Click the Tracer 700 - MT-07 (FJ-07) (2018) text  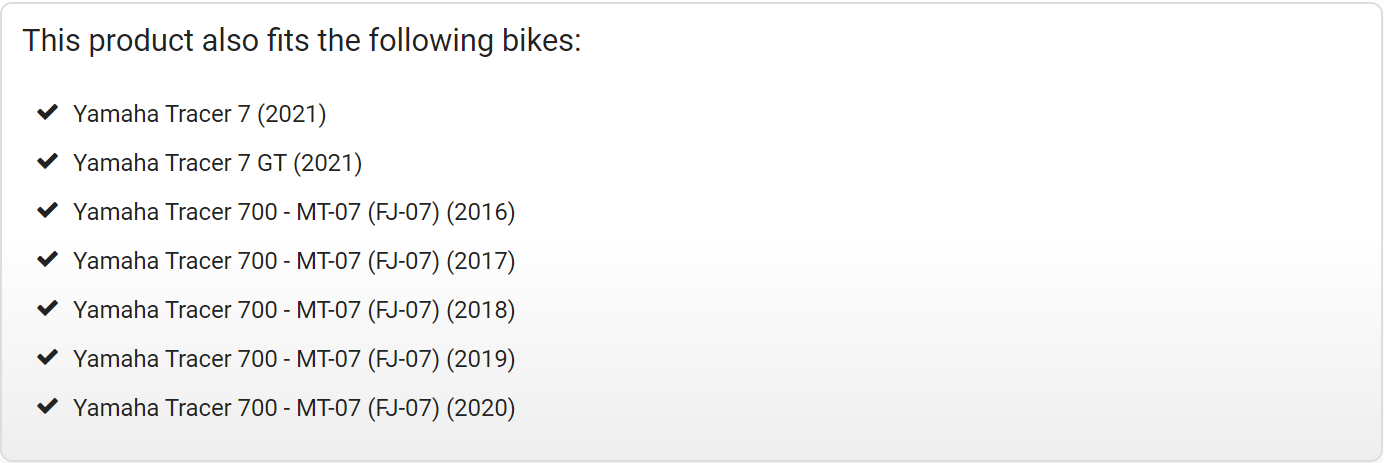[293, 310]
